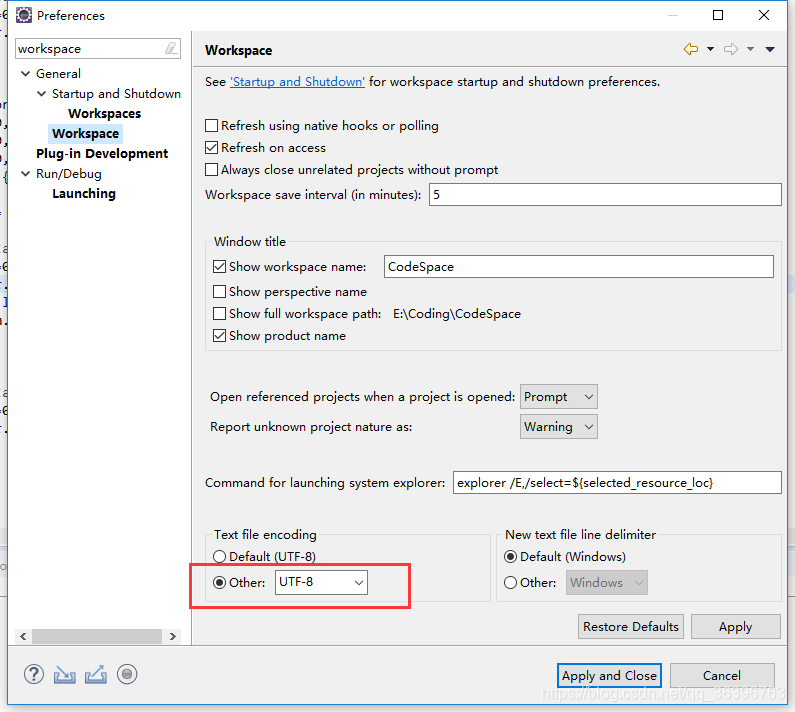Open the help question mark icon
Image resolution: width=795 pixels, height=712 pixels.
(x=34, y=674)
